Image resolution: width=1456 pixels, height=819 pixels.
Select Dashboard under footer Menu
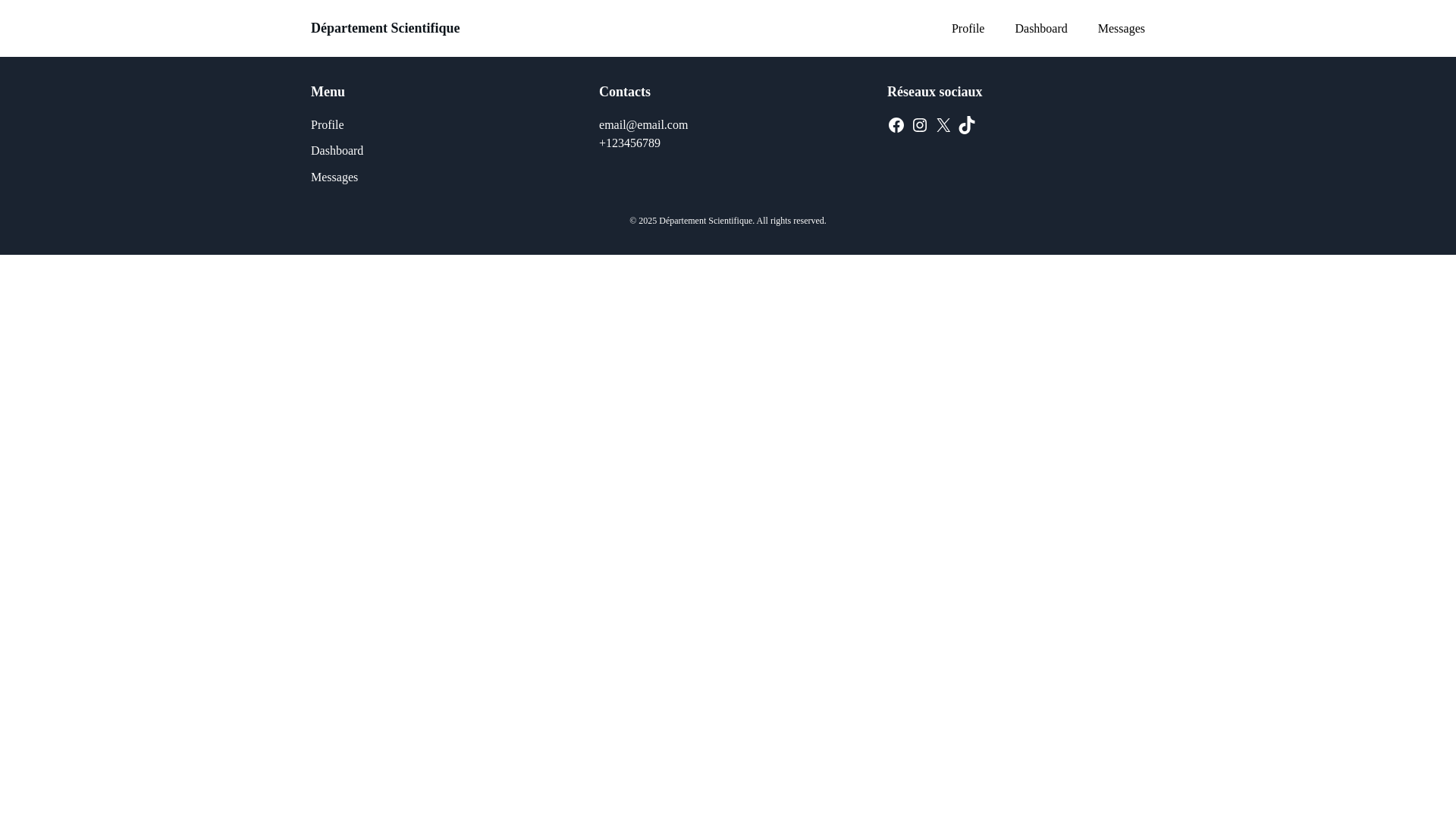click(337, 151)
